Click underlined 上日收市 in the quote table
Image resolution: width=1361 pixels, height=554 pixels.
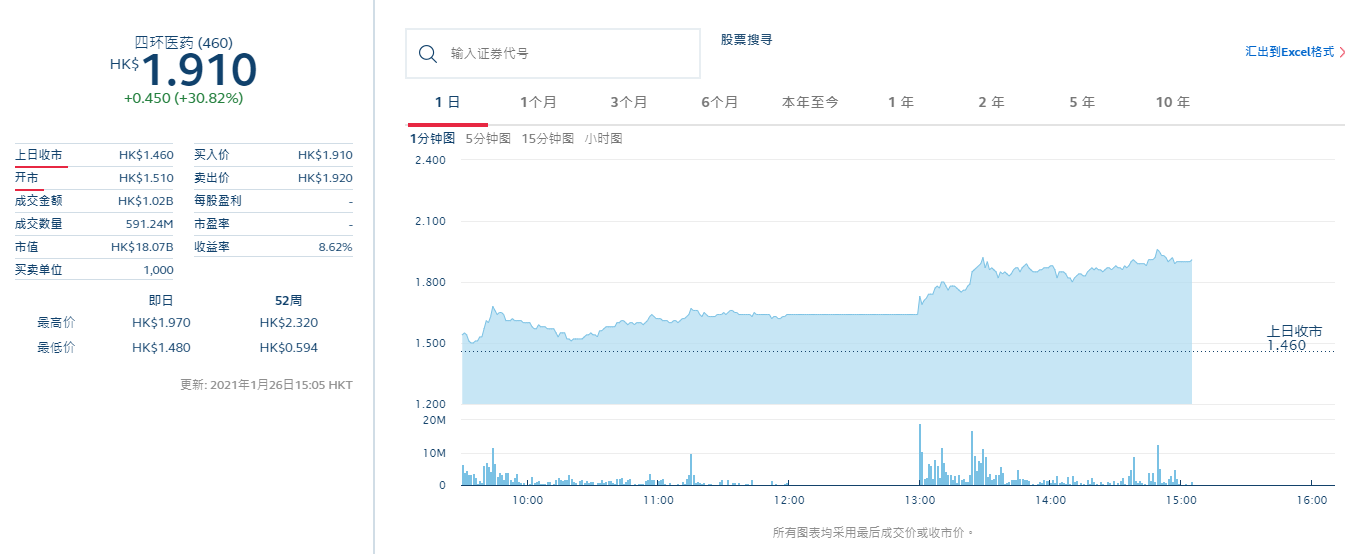click(39, 155)
